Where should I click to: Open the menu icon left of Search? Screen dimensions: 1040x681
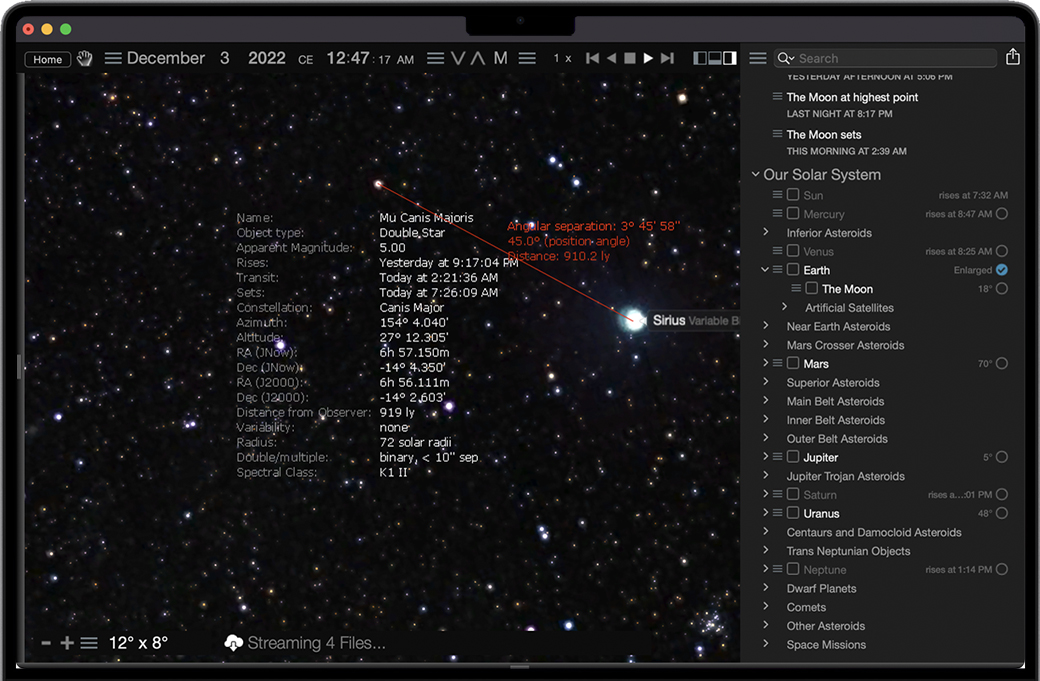(x=758, y=59)
